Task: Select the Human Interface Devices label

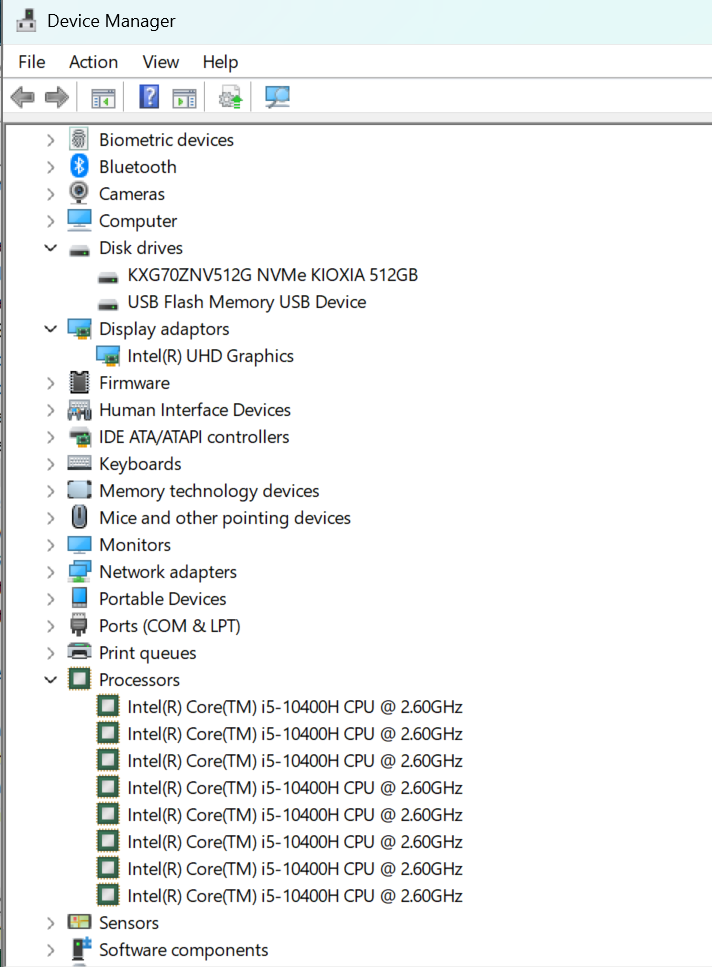Action: coord(195,409)
